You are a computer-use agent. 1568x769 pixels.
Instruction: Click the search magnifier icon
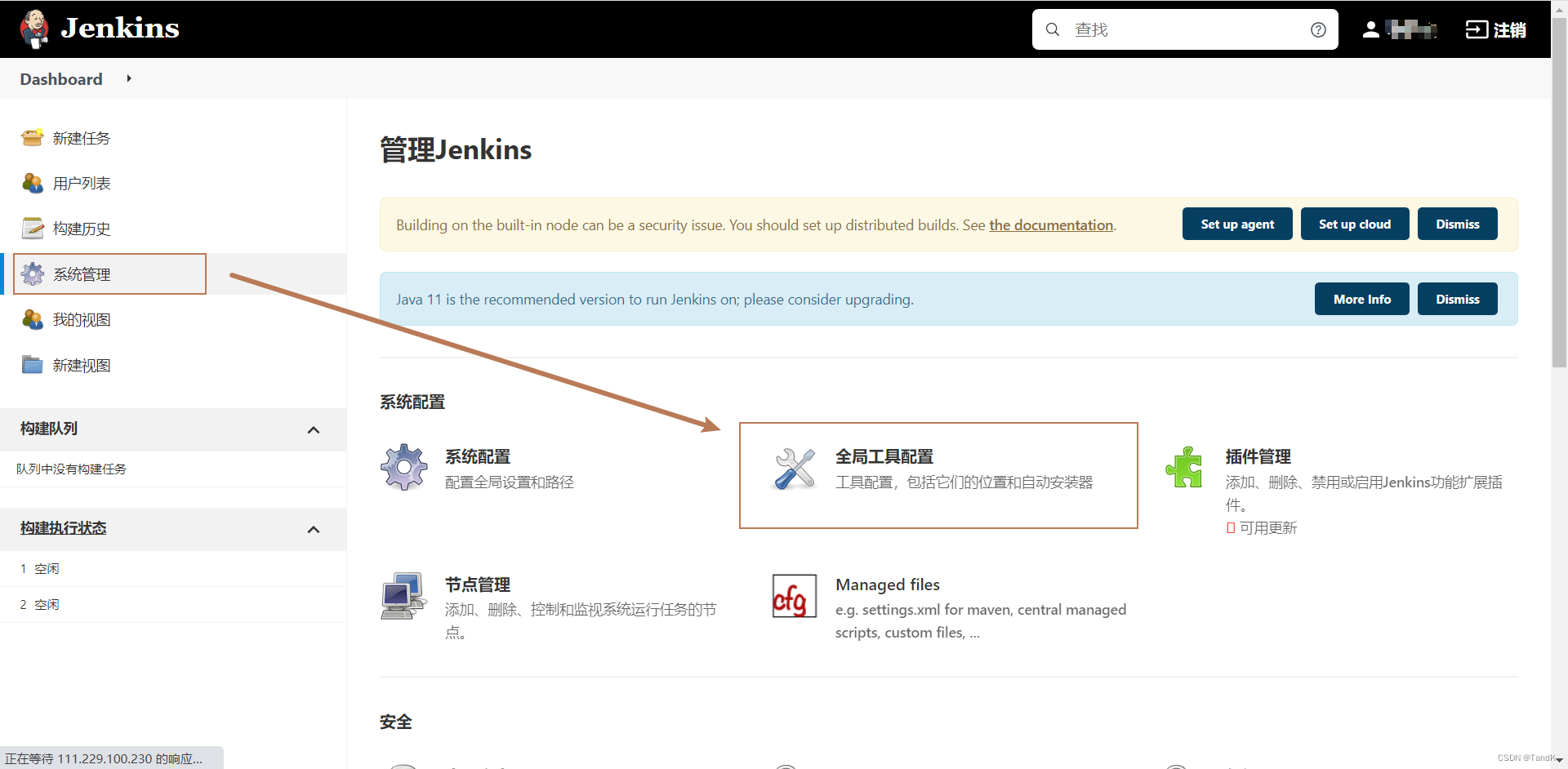tap(1053, 29)
